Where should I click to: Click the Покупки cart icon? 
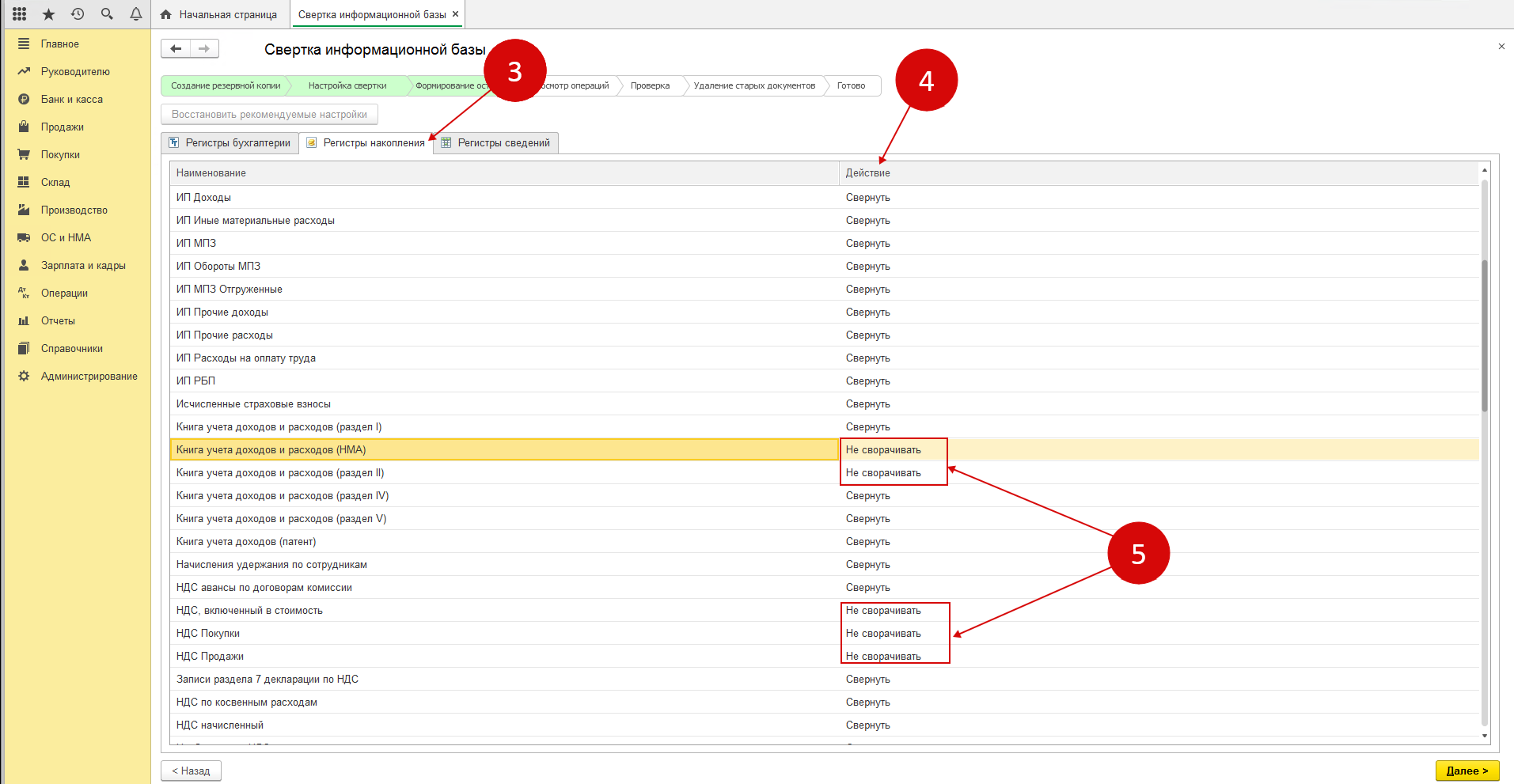point(24,154)
